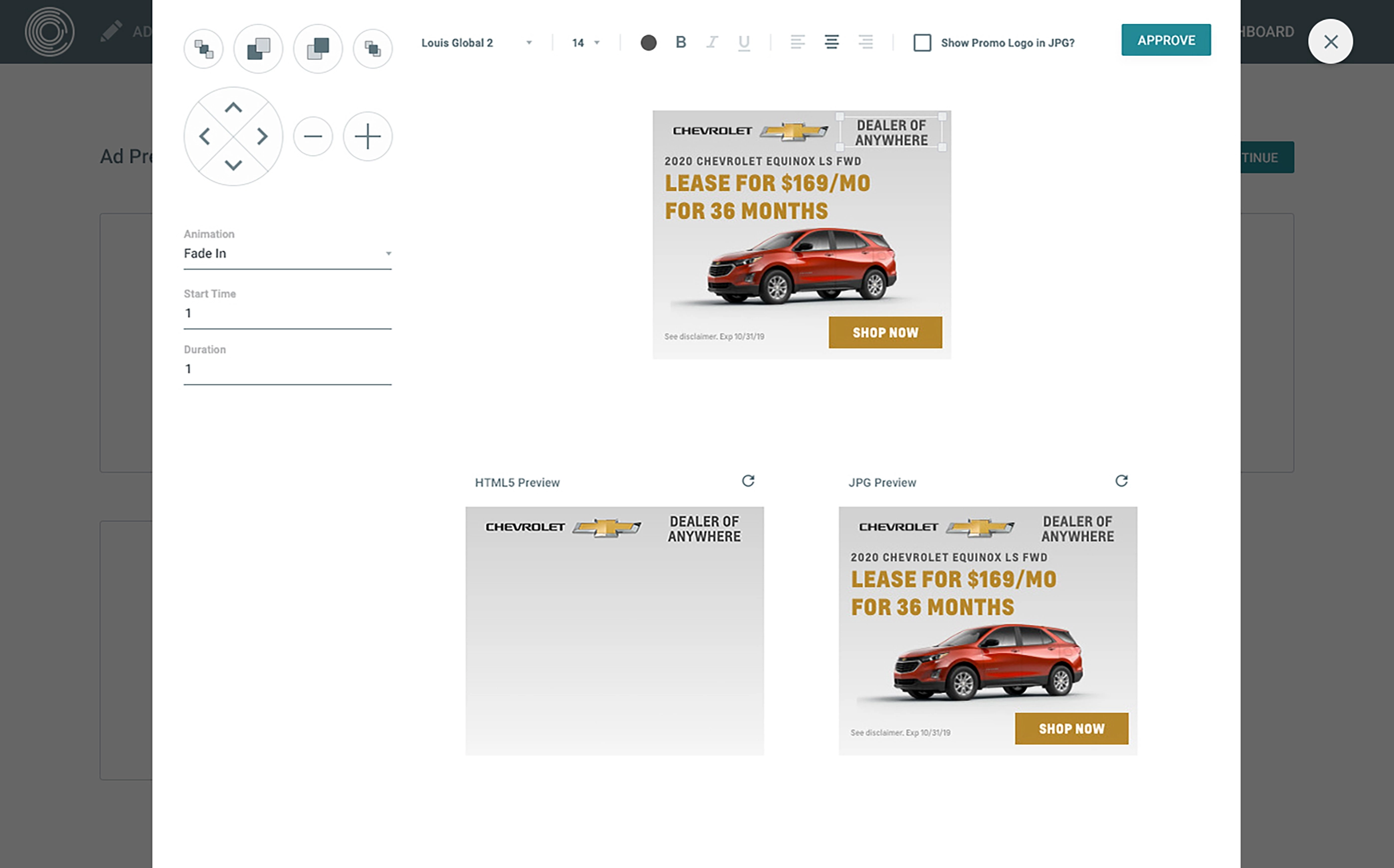Toggle bold text formatting
Image resolution: width=1394 pixels, height=868 pixels.
pyautogui.click(x=681, y=42)
